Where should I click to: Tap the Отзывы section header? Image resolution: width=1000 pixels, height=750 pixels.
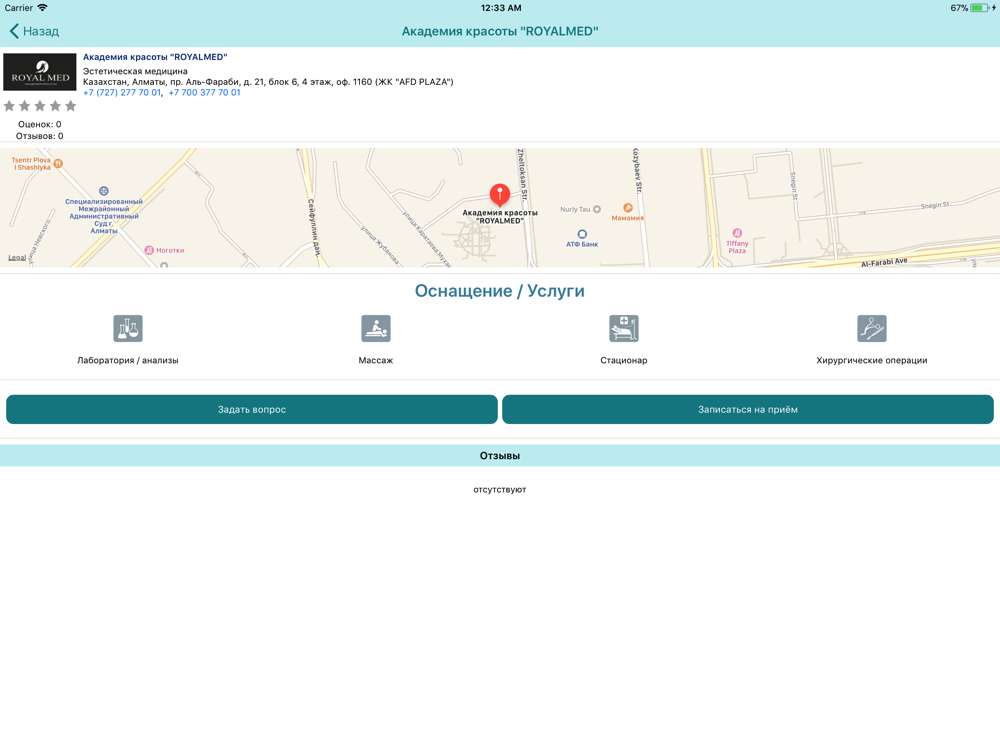[500, 455]
